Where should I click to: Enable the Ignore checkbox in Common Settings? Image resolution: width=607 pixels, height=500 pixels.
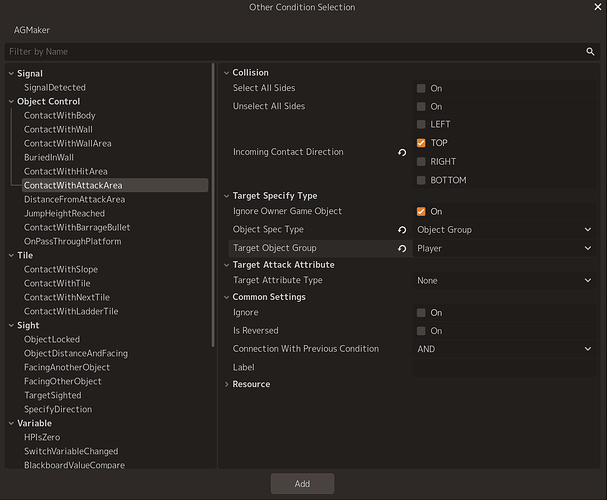click(x=421, y=313)
